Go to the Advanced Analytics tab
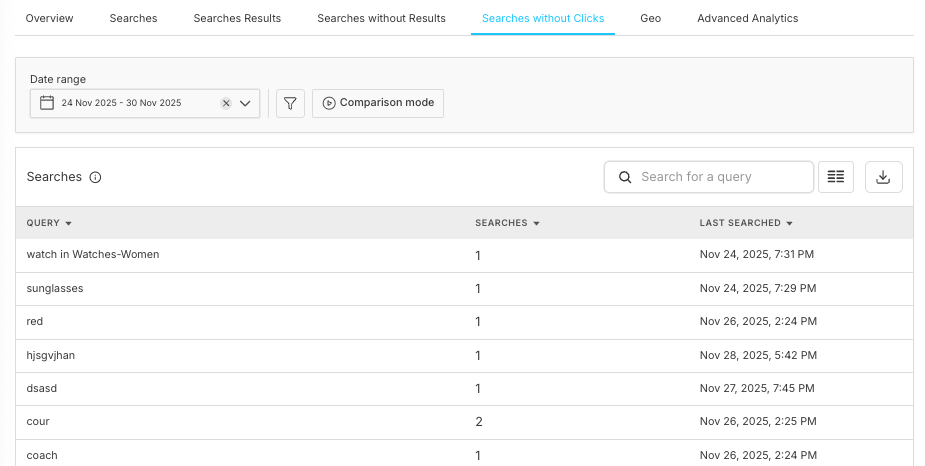The width and height of the screenshot is (925, 466). click(x=747, y=18)
